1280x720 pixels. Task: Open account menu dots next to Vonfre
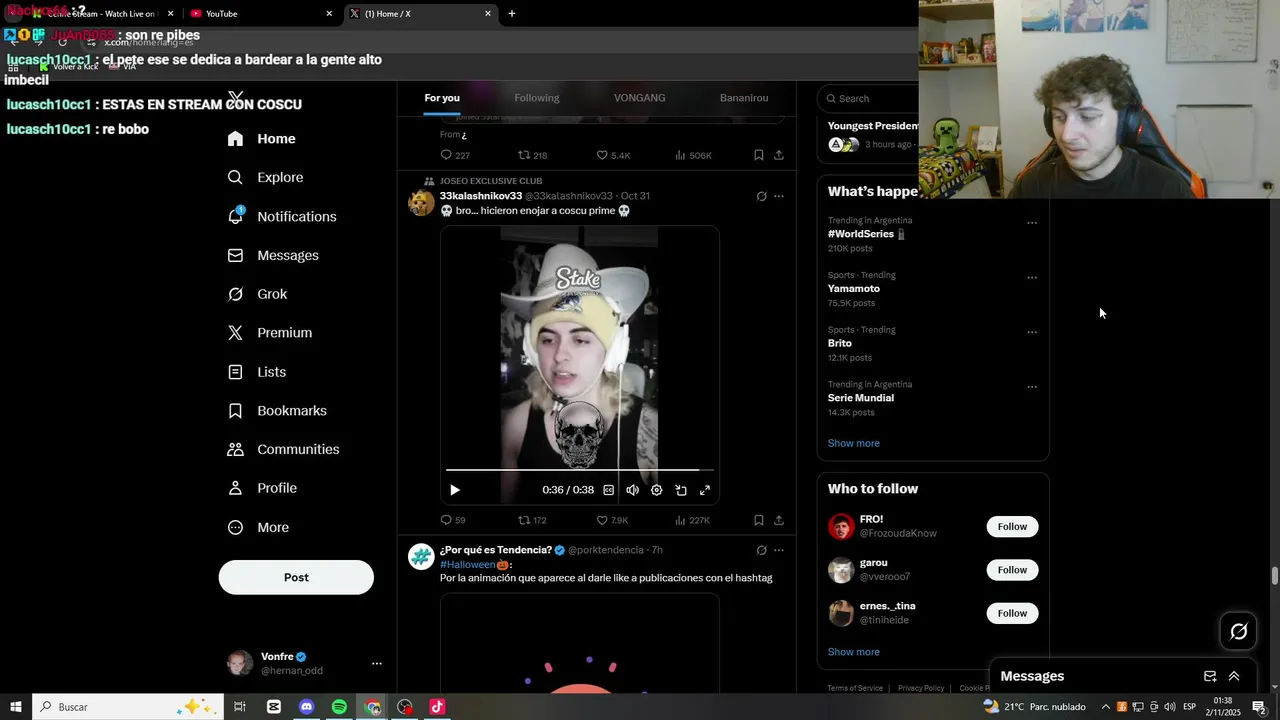coord(377,663)
